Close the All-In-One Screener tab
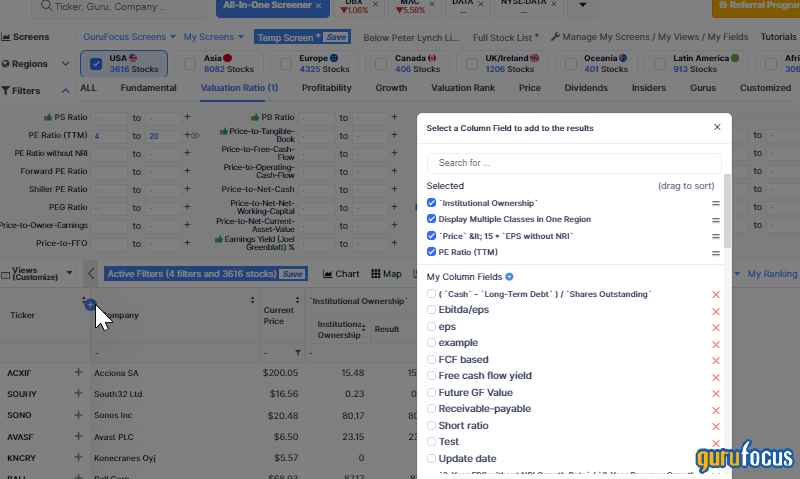Screen dimensions: 800x479 coord(318,6)
